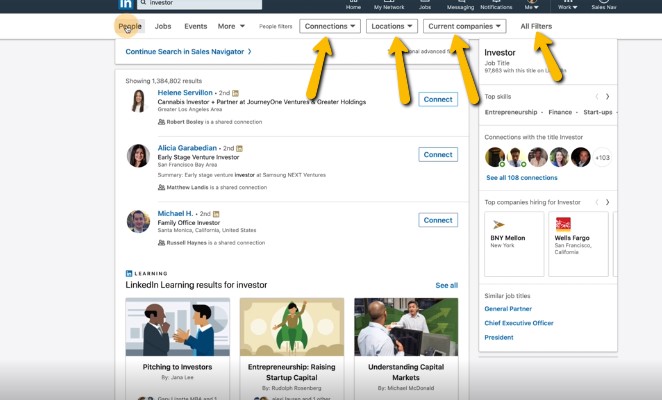Open the LinkedIn home logo
Viewport: 662px width, 400px height.
(127, 4)
